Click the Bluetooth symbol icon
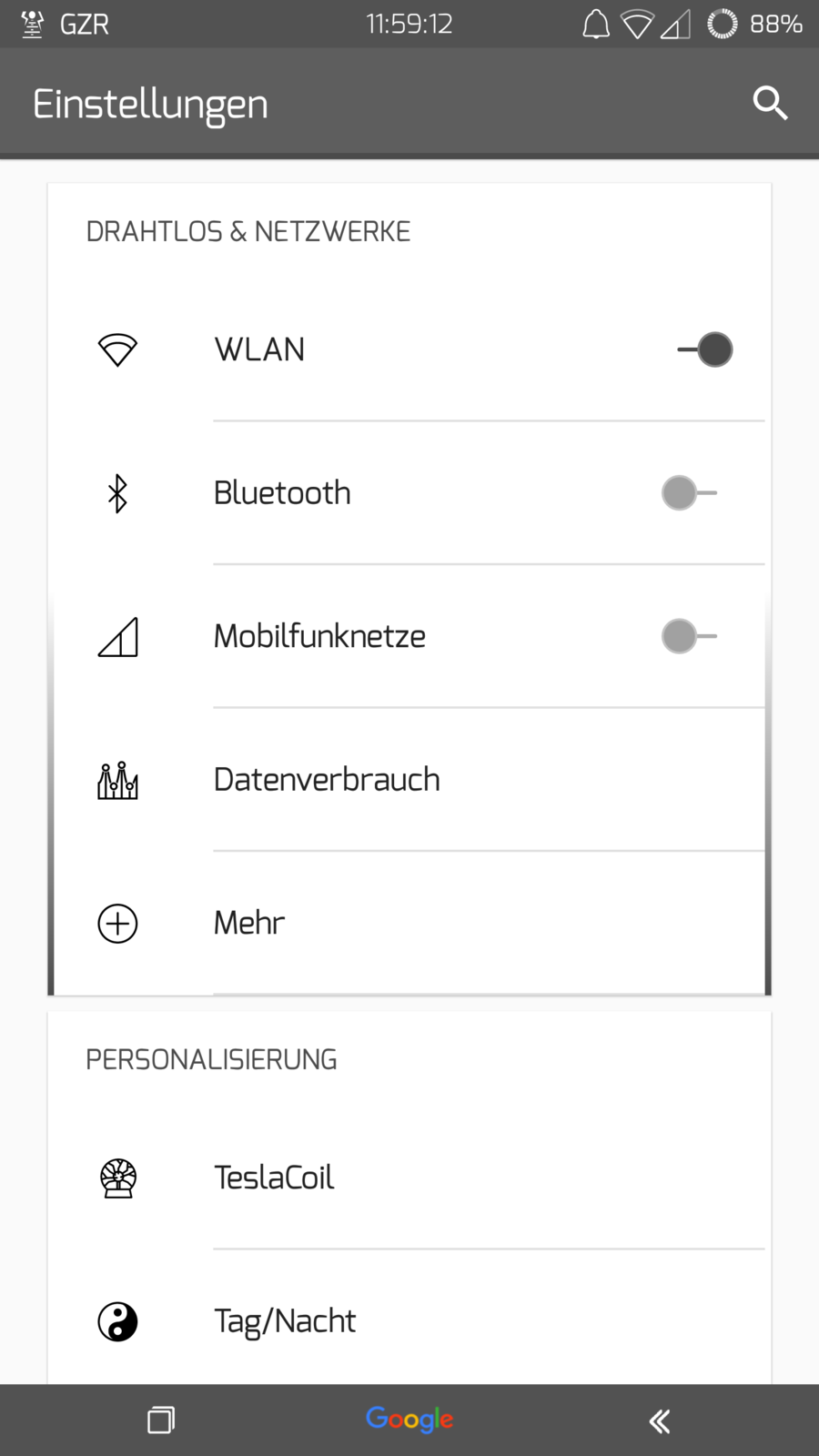This screenshot has height=1456, width=819. click(x=117, y=493)
